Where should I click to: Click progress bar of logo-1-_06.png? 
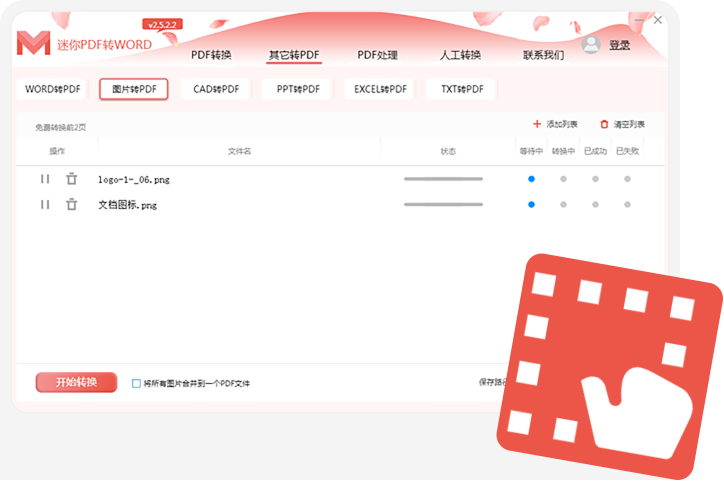[443, 179]
